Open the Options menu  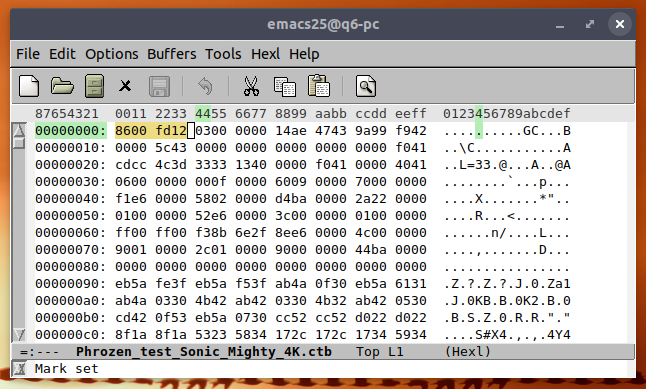point(112,54)
